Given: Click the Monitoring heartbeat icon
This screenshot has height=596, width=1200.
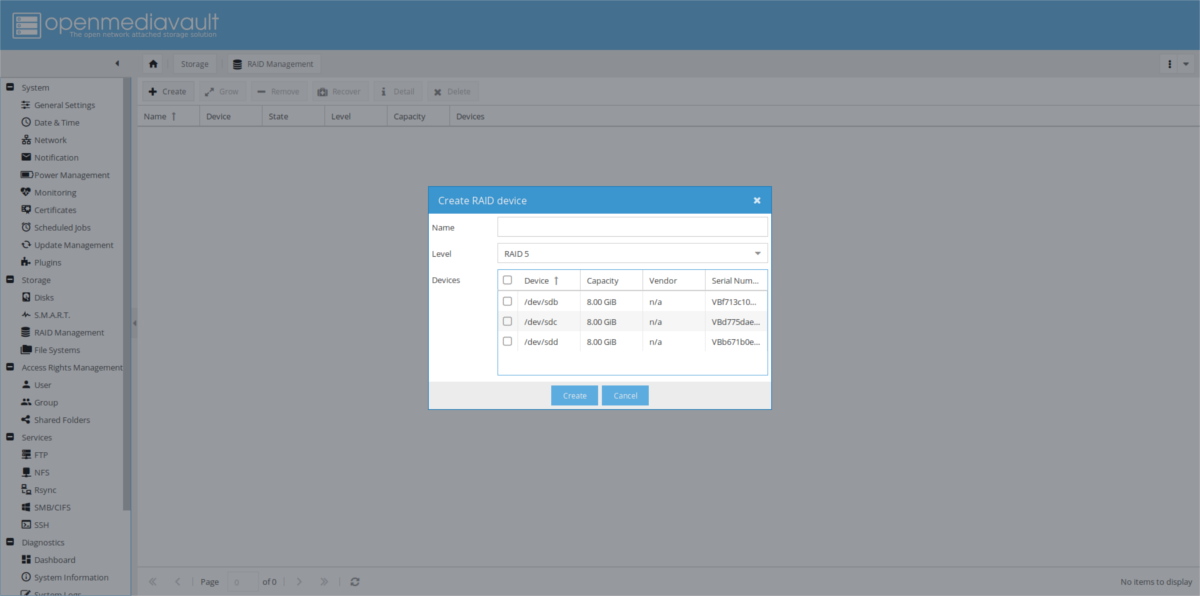Looking at the screenshot, I should point(26,192).
